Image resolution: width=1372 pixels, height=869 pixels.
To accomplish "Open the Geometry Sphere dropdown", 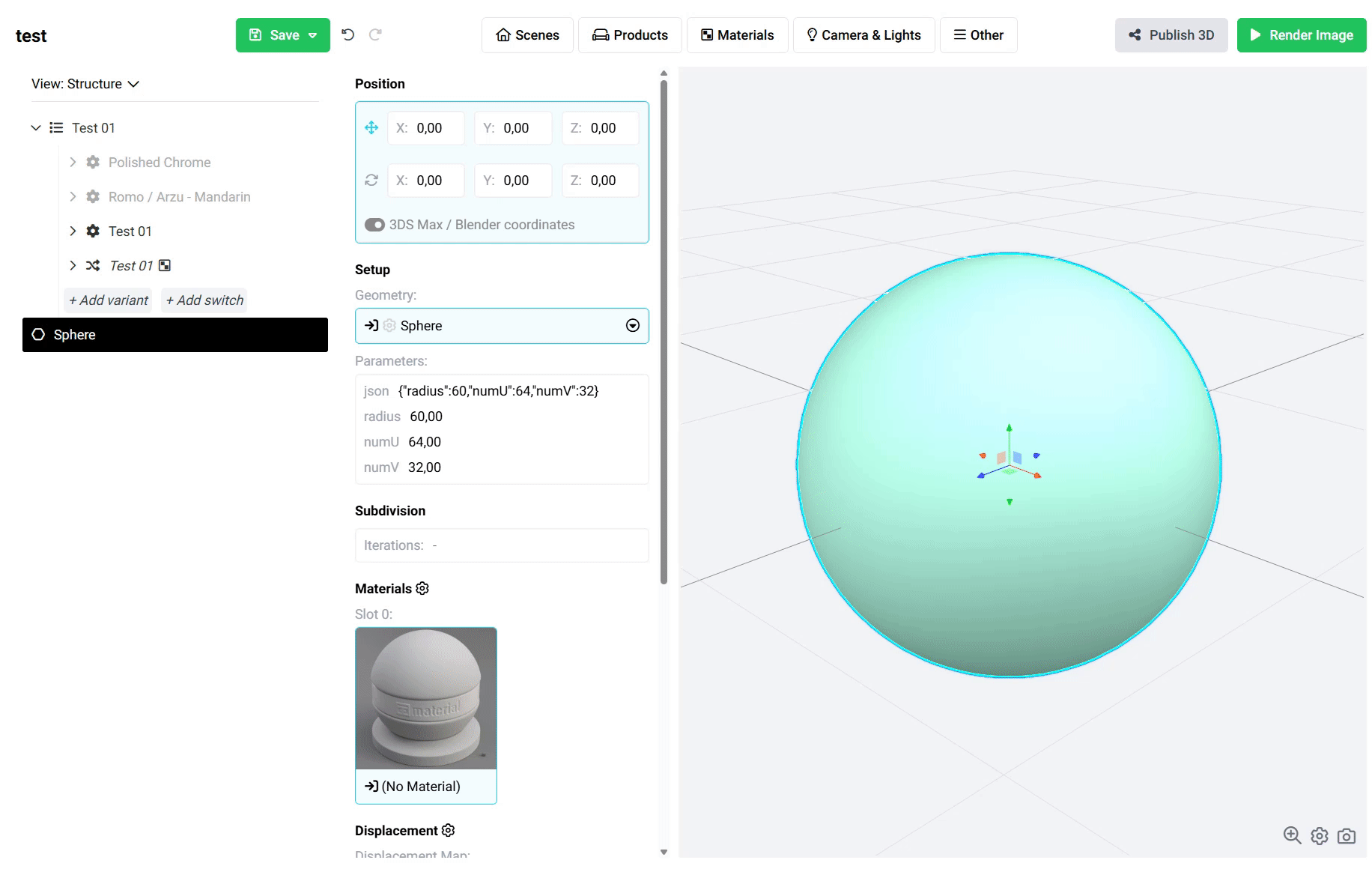I will 632,326.
